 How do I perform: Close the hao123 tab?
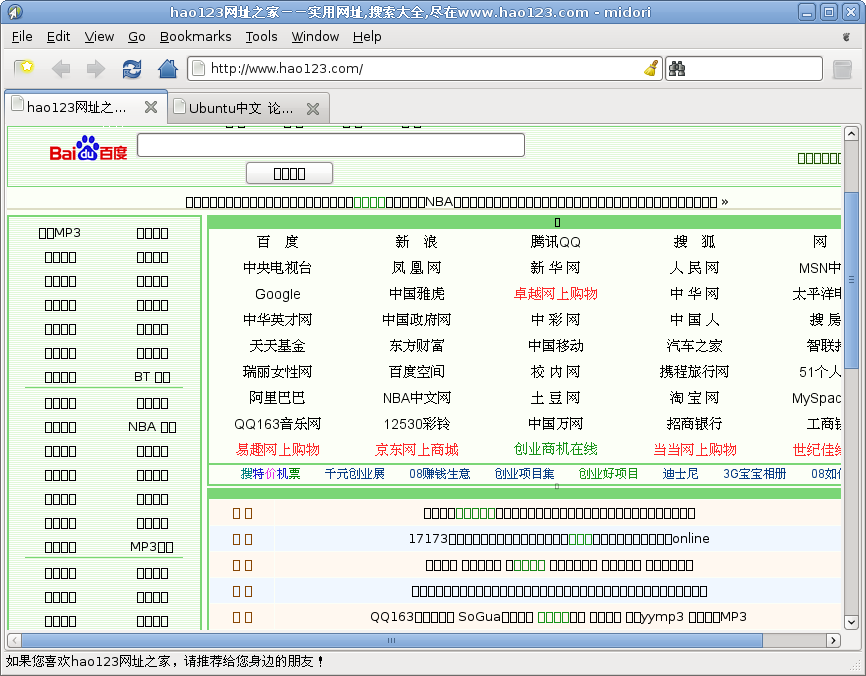(x=151, y=107)
